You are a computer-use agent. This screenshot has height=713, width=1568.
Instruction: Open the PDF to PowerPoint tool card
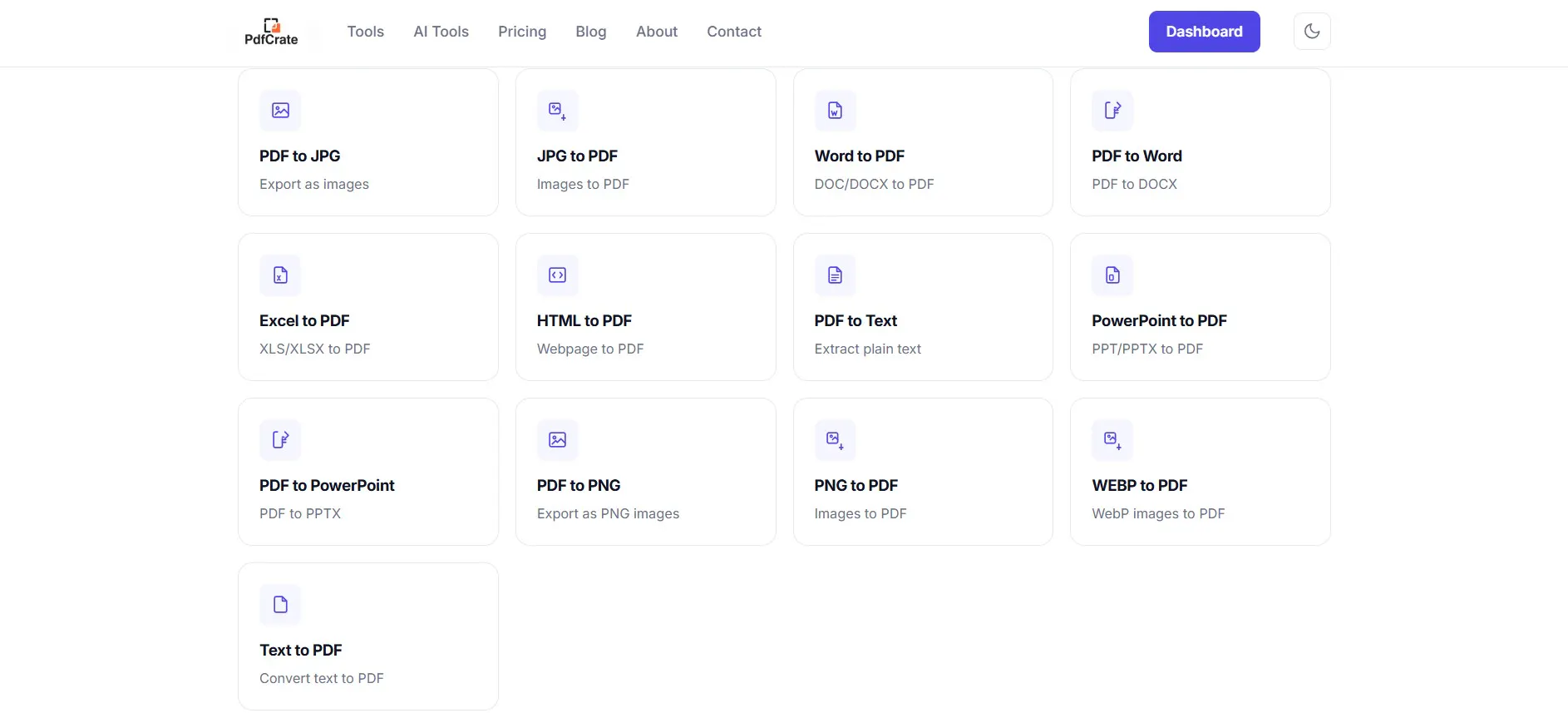pyautogui.click(x=368, y=472)
